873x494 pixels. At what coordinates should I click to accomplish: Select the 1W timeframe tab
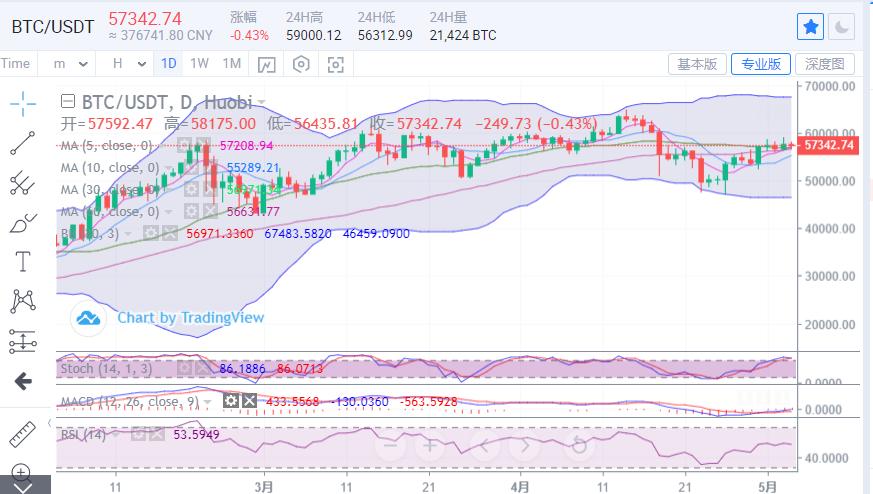pyautogui.click(x=199, y=64)
